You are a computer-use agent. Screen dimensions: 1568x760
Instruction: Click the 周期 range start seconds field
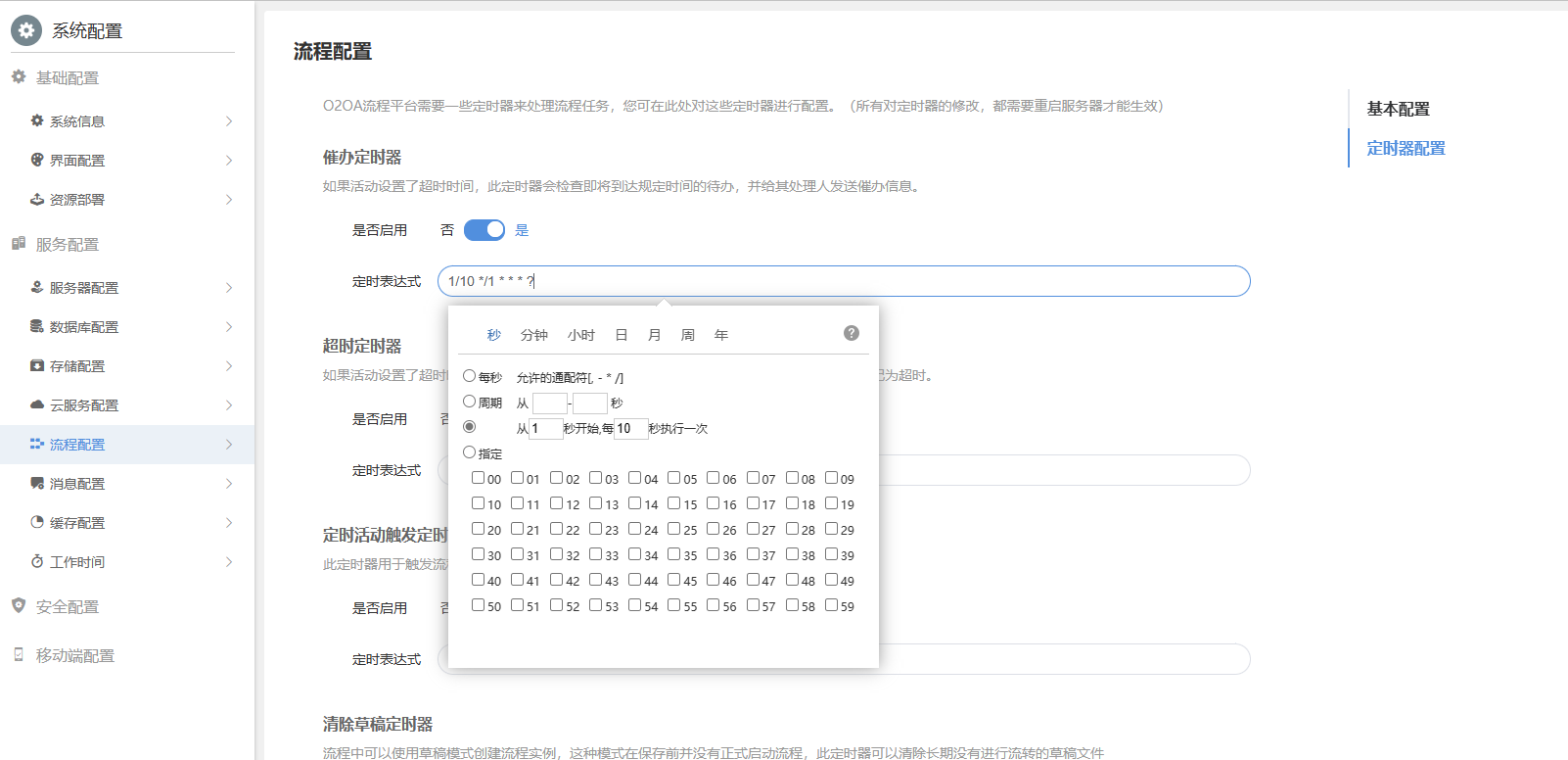coord(549,403)
